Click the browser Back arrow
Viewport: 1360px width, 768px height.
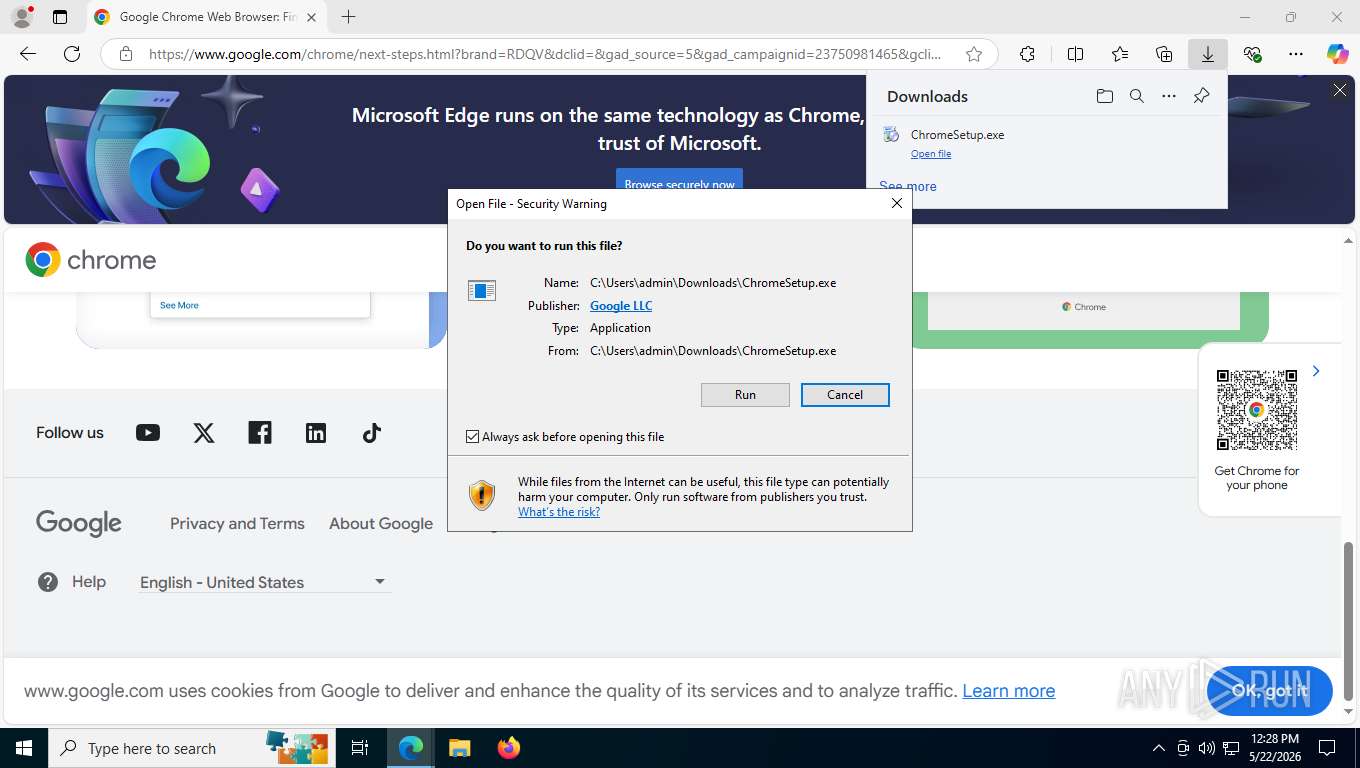28,54
